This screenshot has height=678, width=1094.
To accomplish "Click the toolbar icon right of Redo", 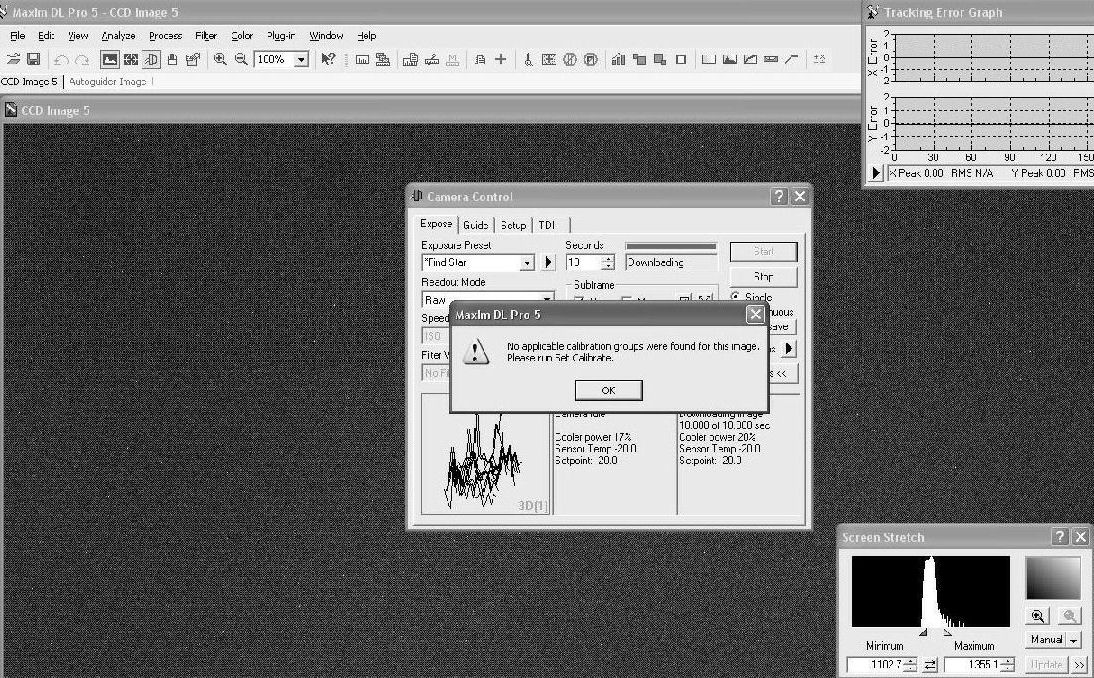I will (110, 59).
